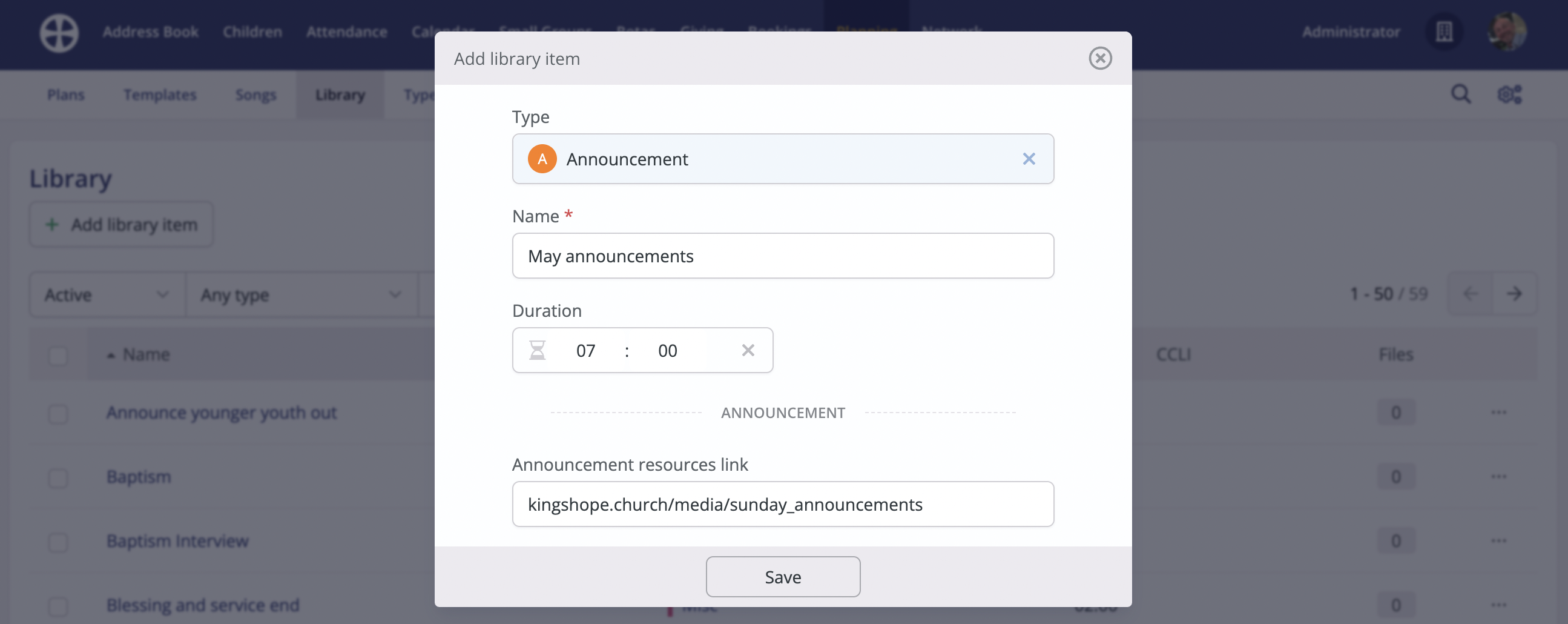Click the Add library item button
Viewport: 1568px width, 624px height.
click(120, 224)
